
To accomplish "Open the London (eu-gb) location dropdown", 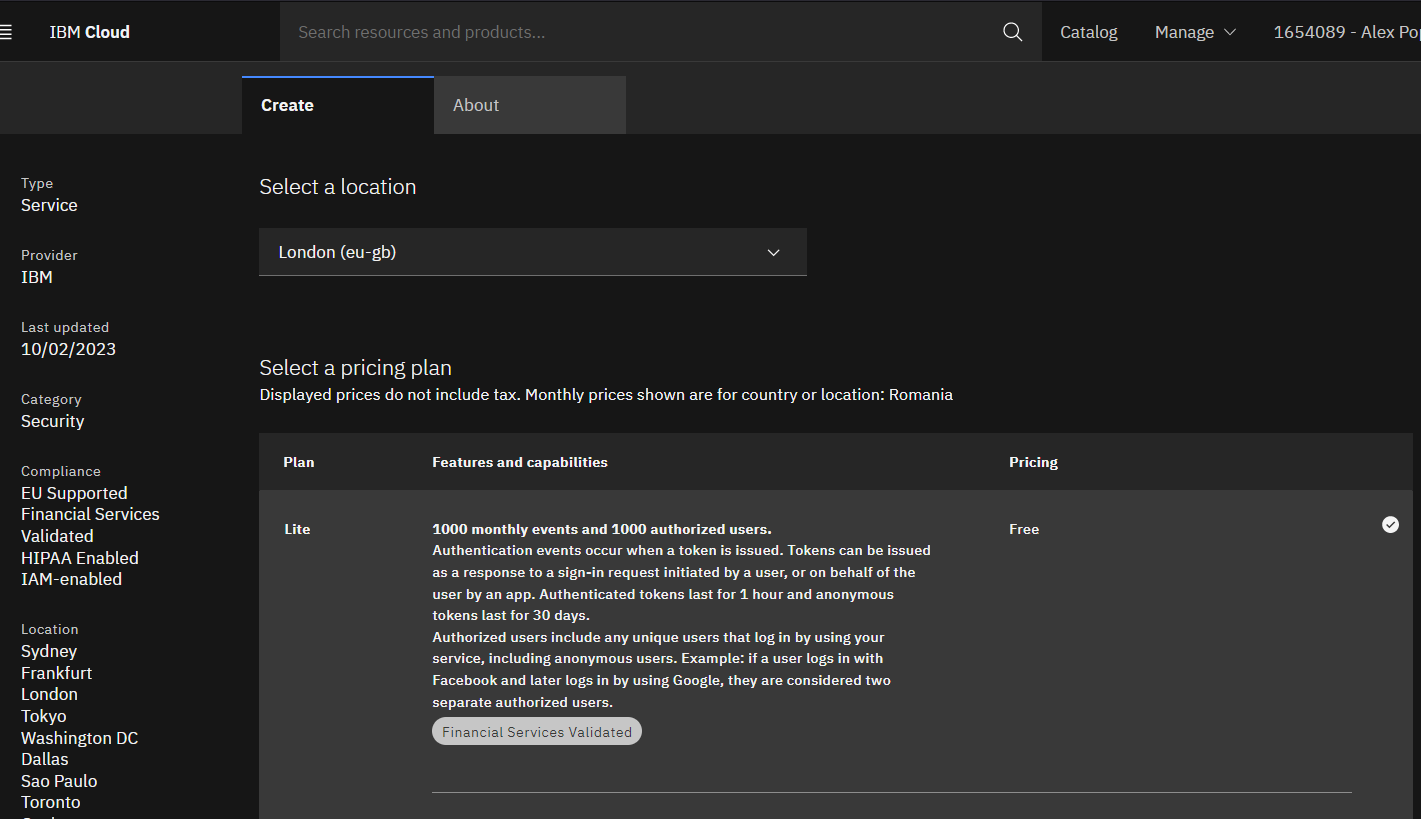I will click(x=532, y=252).
